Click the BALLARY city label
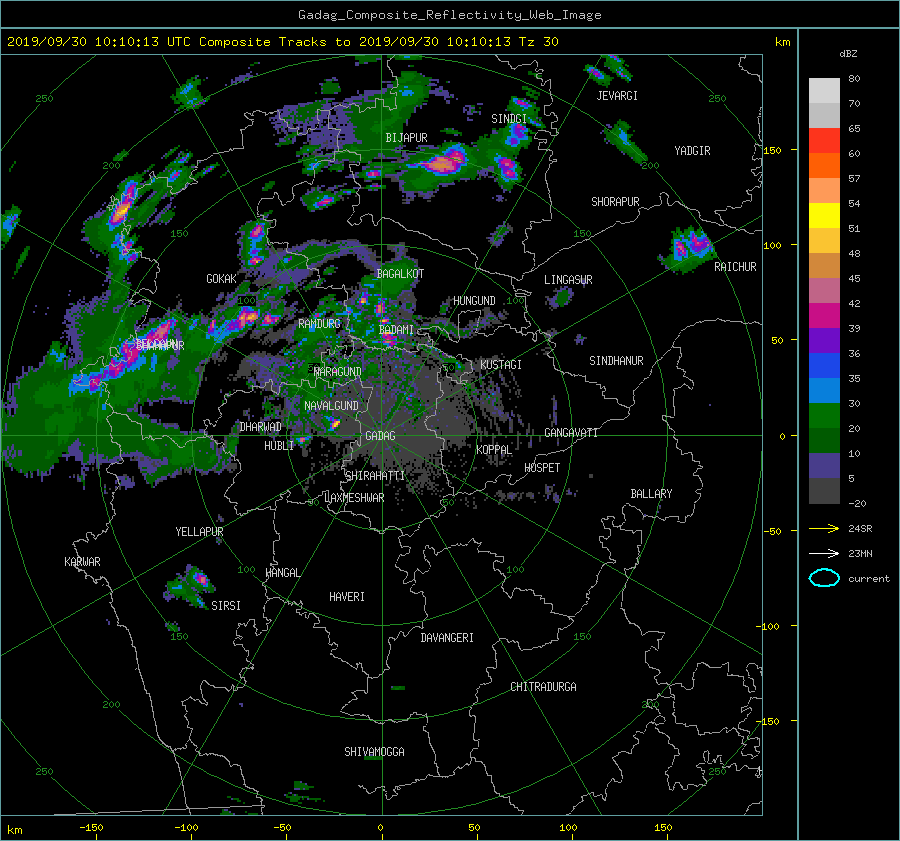 (x=651, y=494)
